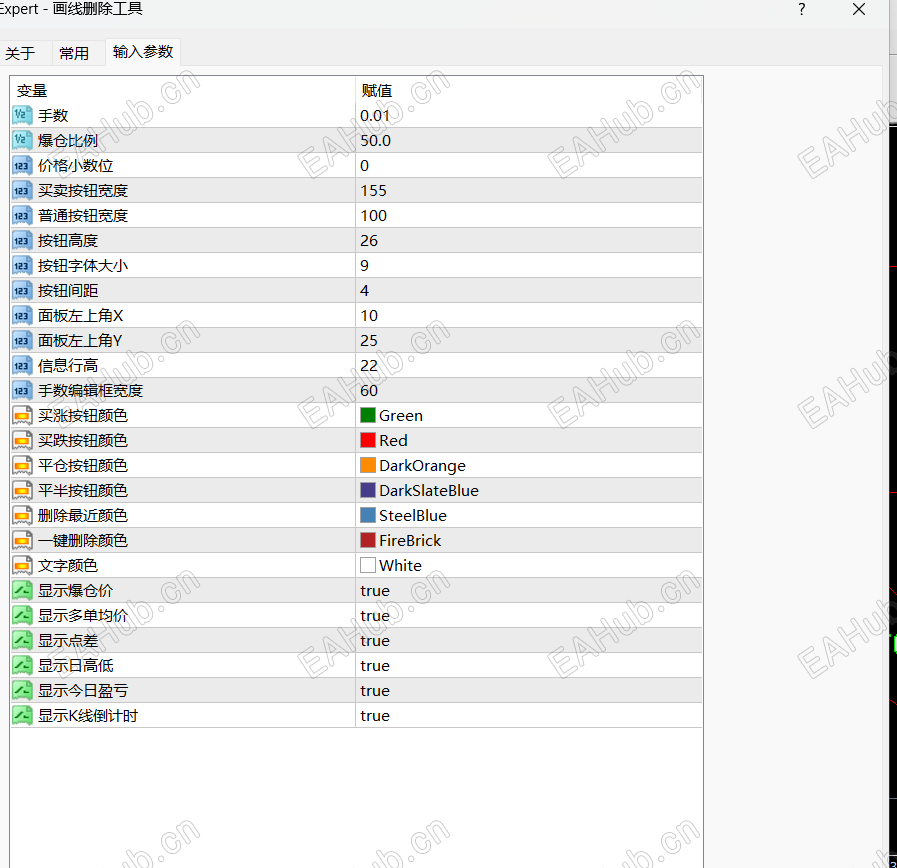This screenshot has height=868, width=897.
Task: Click the integer icon beside 按钮间距
Action: (x=22, y=291)
